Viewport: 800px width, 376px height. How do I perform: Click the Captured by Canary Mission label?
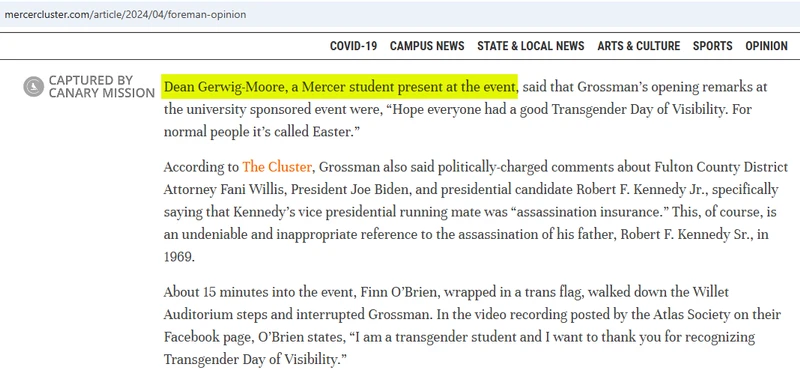click(x=102, y=87)
